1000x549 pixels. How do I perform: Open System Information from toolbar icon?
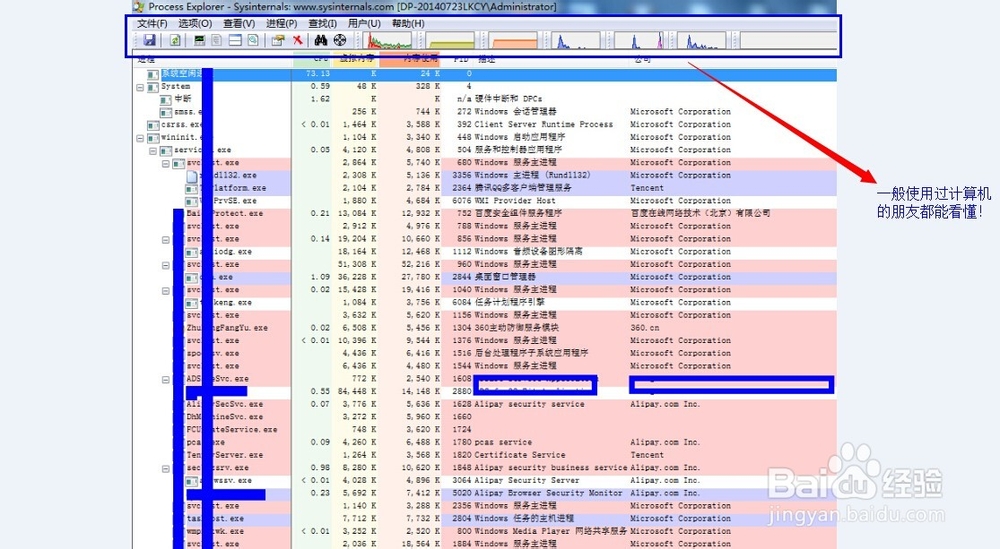tap(200, 40)
